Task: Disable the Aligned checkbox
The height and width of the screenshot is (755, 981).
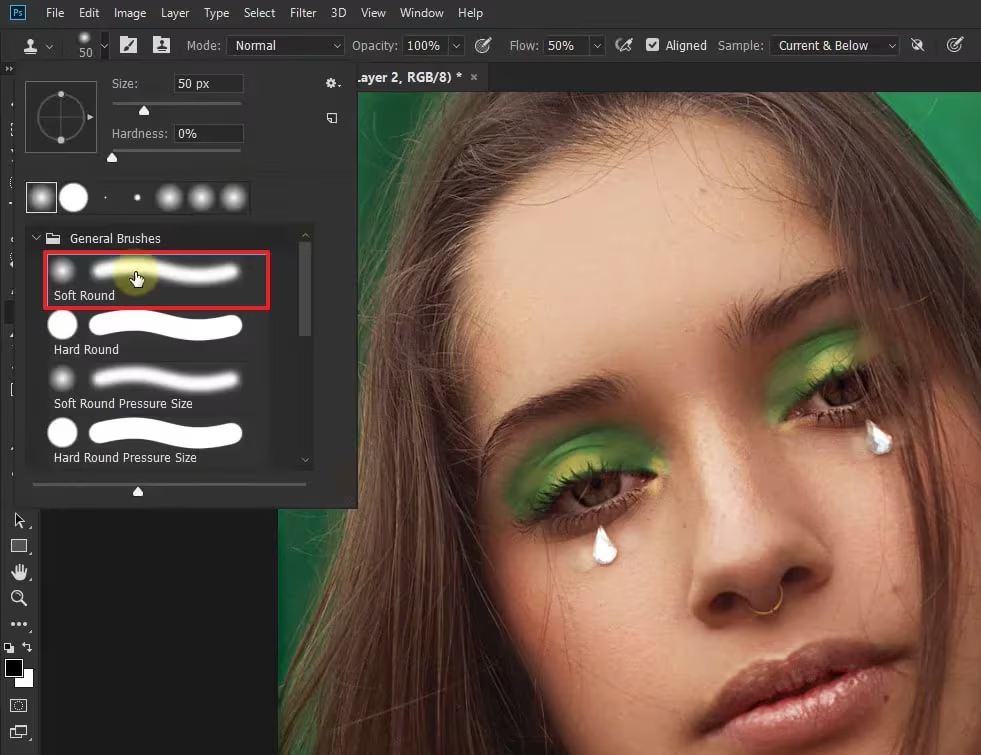Action: pos(652,45)
